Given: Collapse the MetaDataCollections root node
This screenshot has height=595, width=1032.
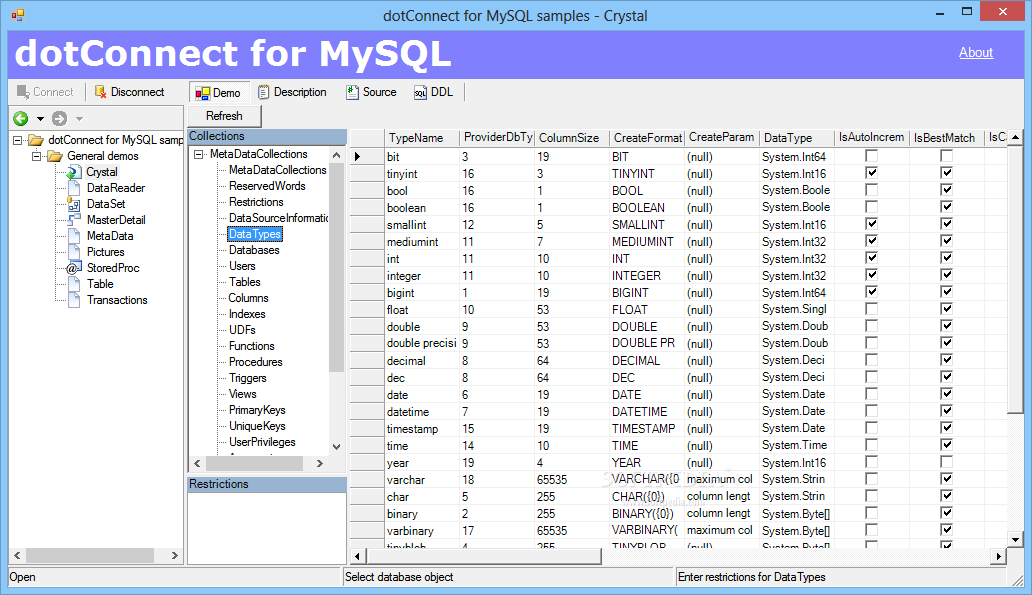Looking at the screenshot, I should click(x=198, y=155).
